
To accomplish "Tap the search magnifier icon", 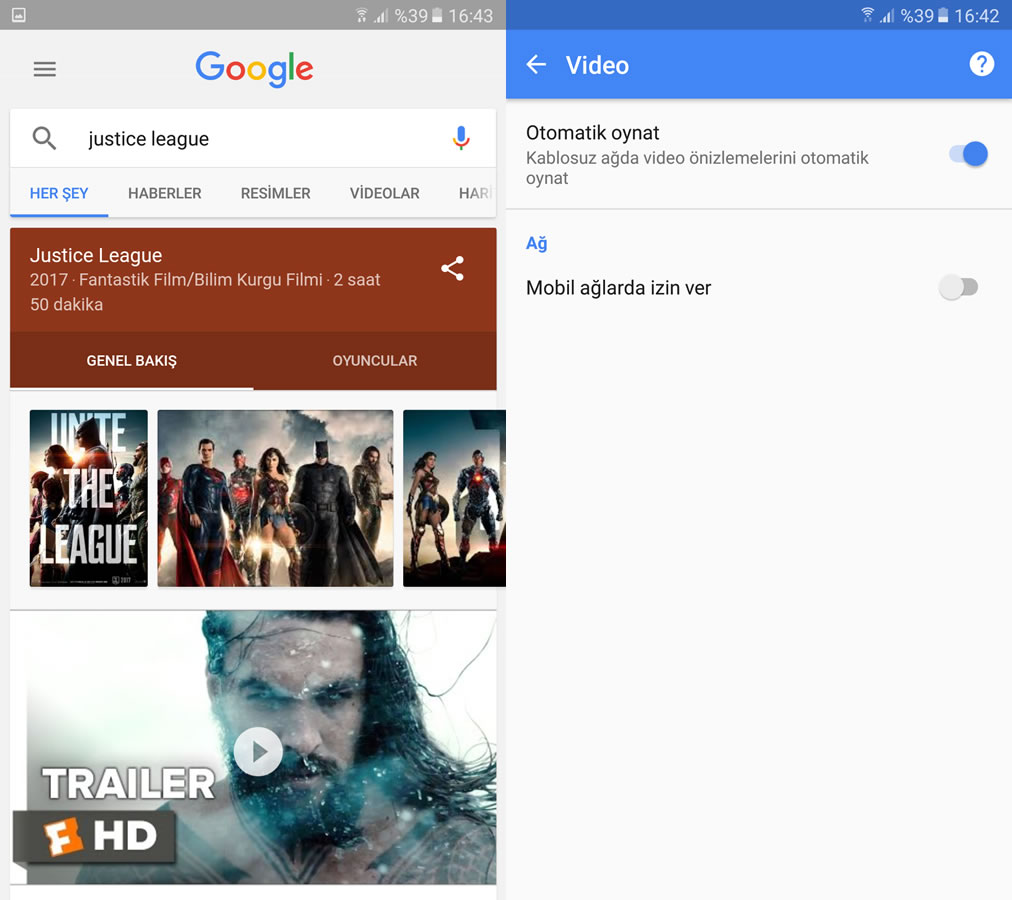I will (44, 138).
